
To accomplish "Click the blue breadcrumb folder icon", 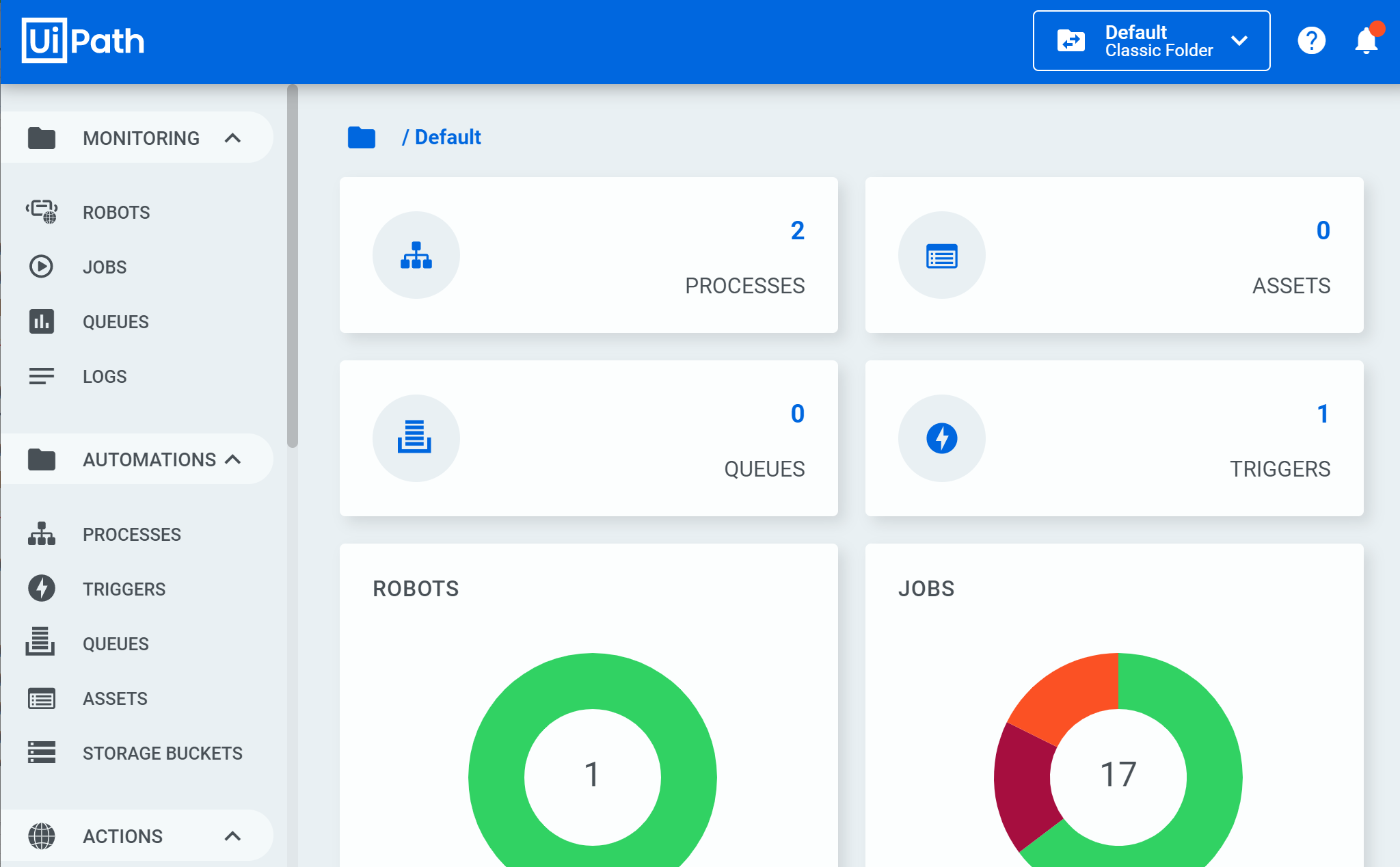I will 362,137.
